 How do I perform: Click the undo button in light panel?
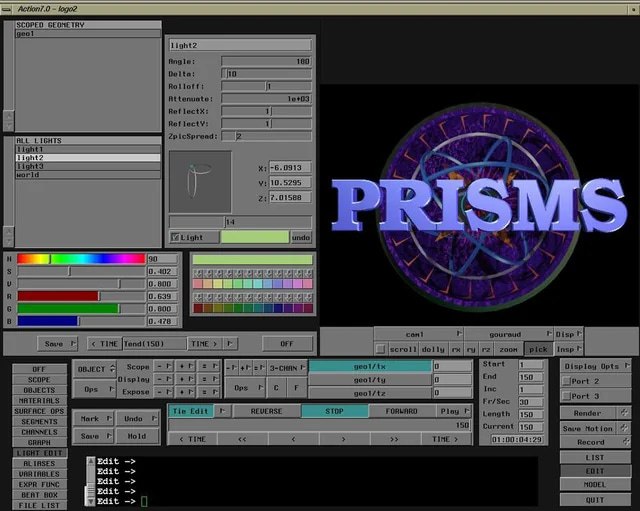pos(301,237)
